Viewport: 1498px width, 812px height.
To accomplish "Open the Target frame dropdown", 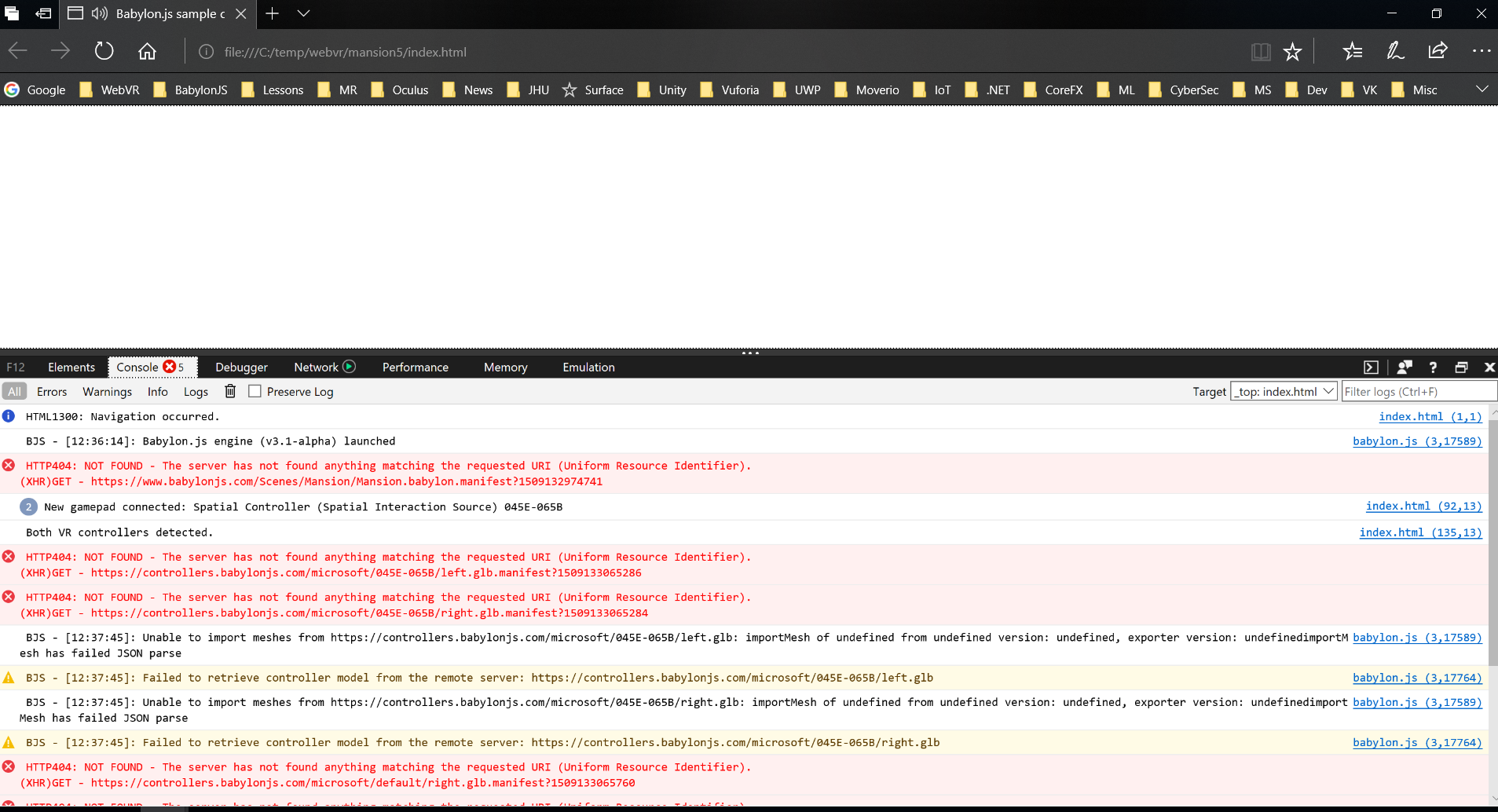I will tap(1284, 391).
